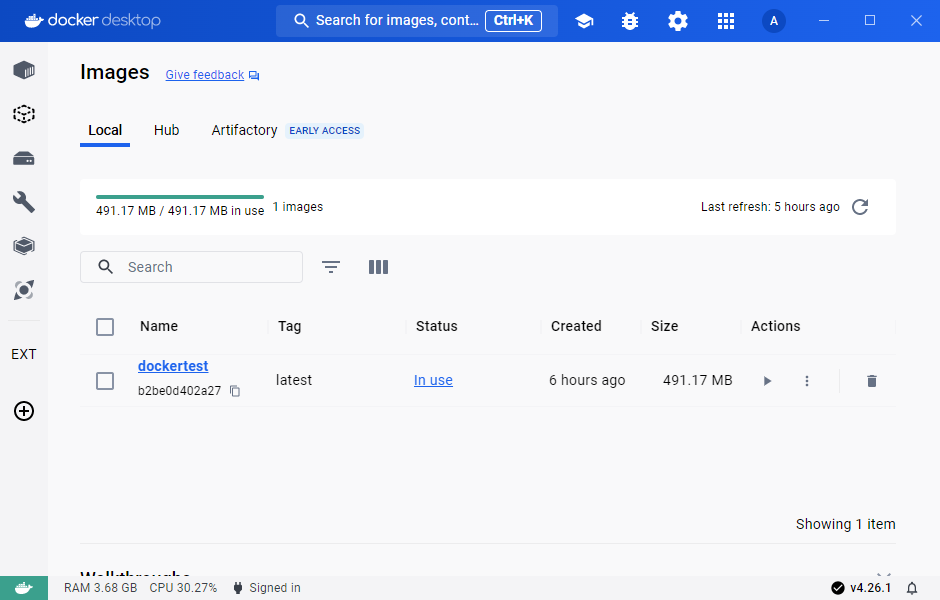The image size is (940, 600).
Task: Open the Containers view in sidebar
Action: click(24, 70)
